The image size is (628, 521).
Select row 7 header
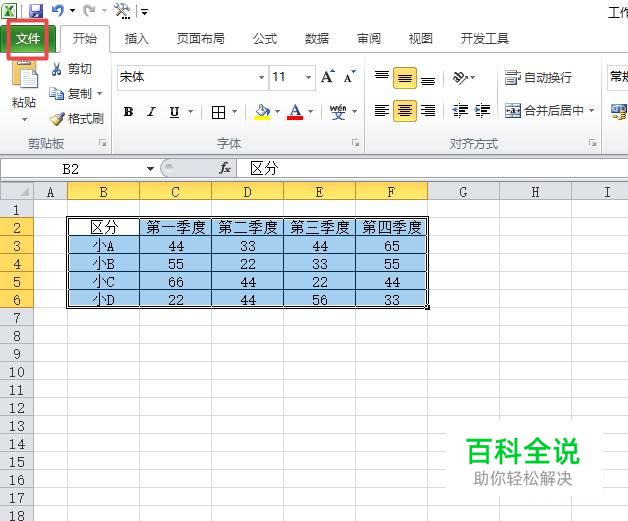16,318
